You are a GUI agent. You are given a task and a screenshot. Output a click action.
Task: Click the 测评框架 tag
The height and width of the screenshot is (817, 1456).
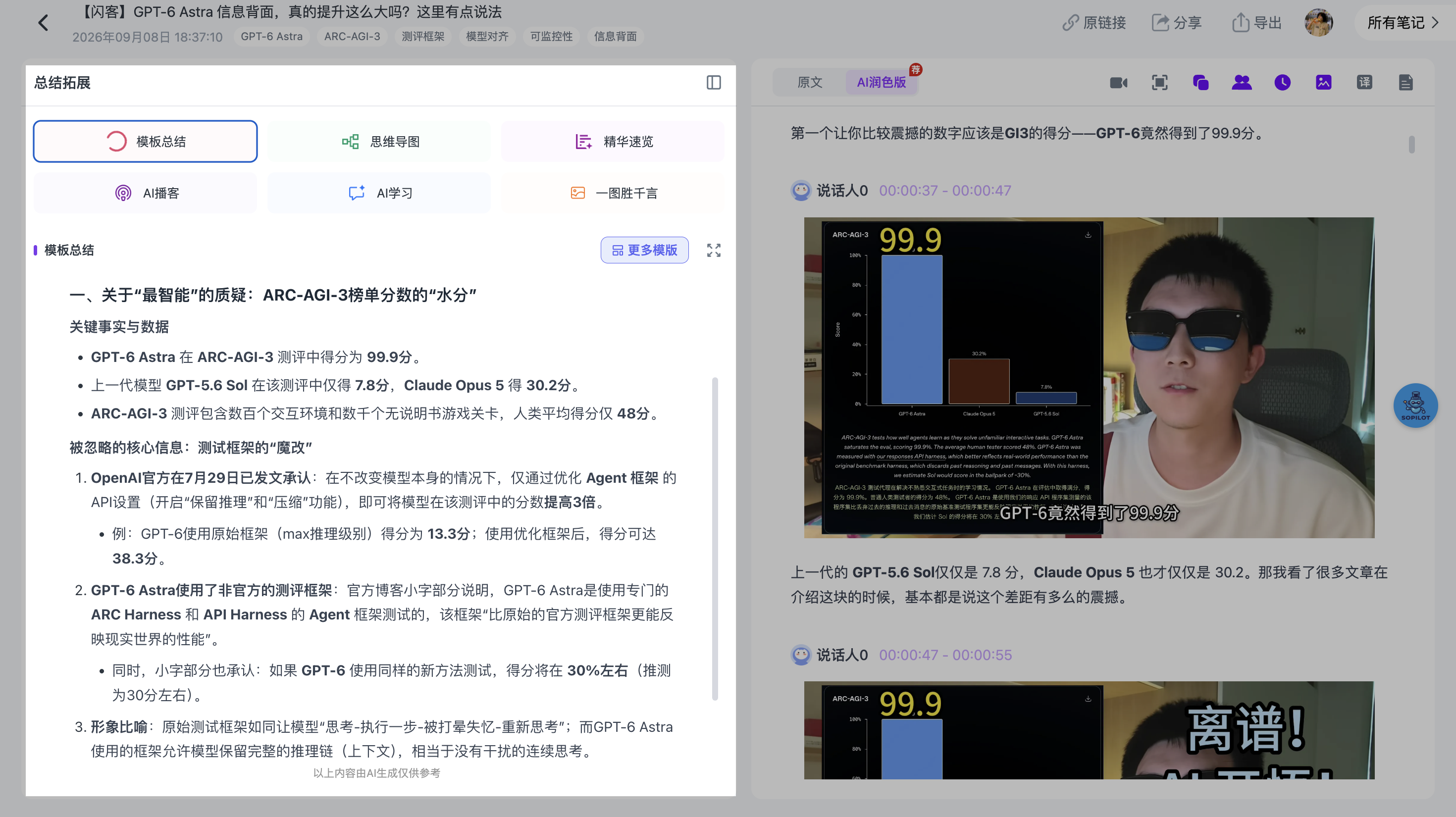pos(423,36)
